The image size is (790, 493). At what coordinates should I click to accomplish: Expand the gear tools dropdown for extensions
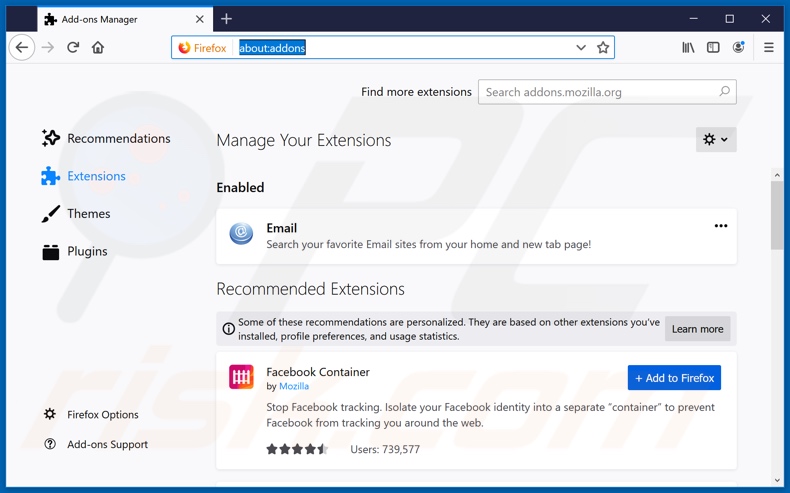pos(716,139)
